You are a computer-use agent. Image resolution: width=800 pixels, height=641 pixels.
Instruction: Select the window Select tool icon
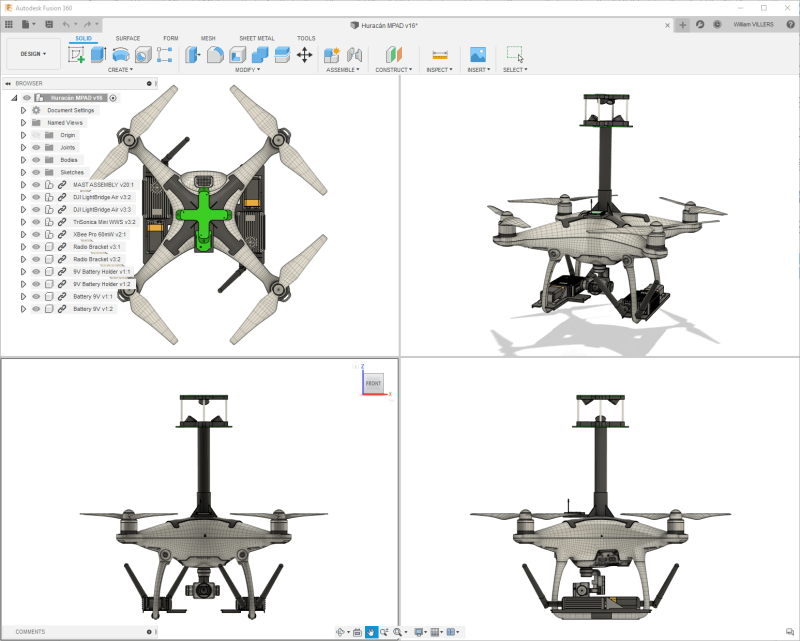515,54
